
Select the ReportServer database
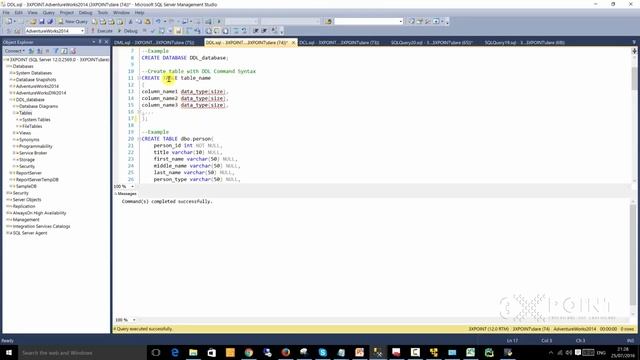pyautogui.click(x=29, y=173)
